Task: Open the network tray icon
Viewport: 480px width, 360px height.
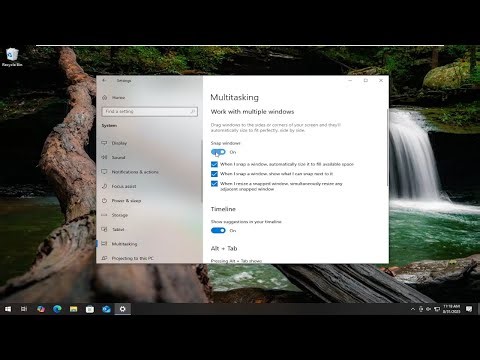Action: [437, 309]
